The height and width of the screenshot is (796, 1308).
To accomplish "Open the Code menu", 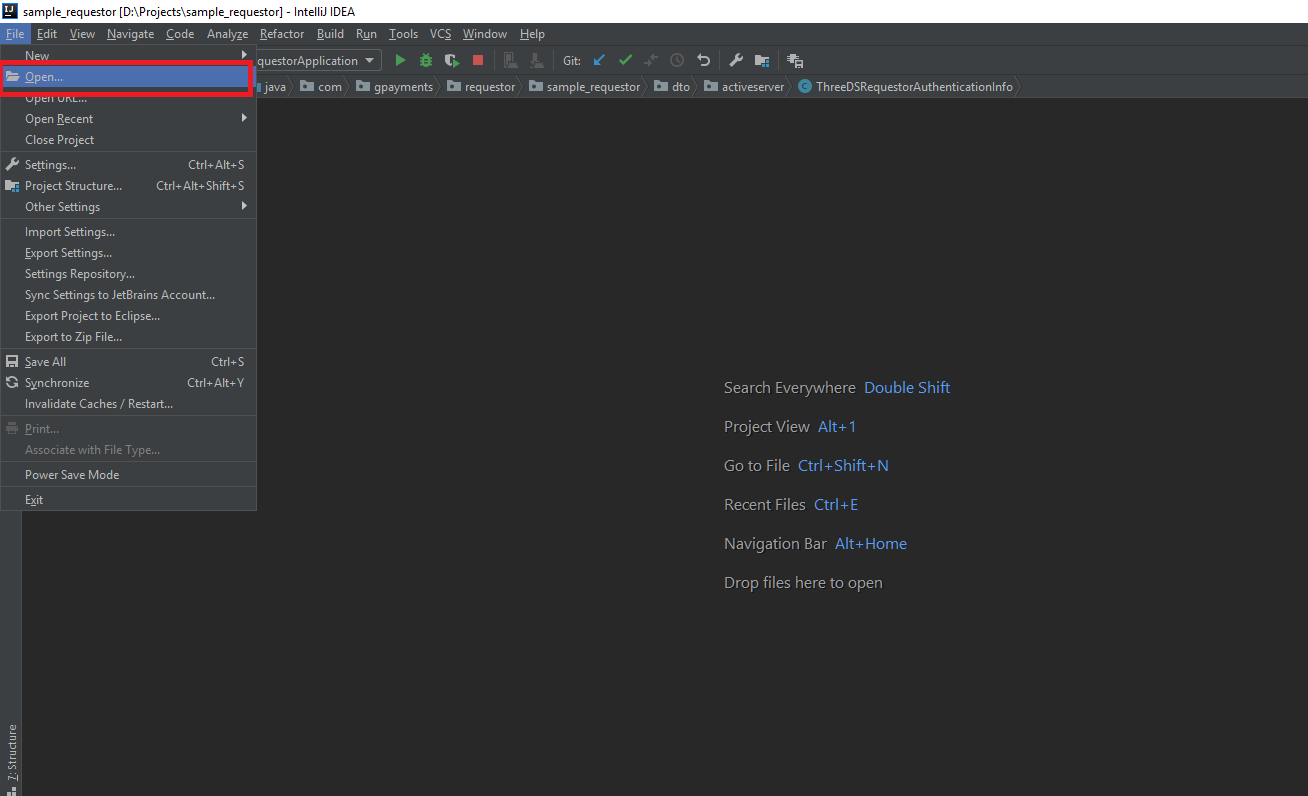I will click(x=180, y=34).
